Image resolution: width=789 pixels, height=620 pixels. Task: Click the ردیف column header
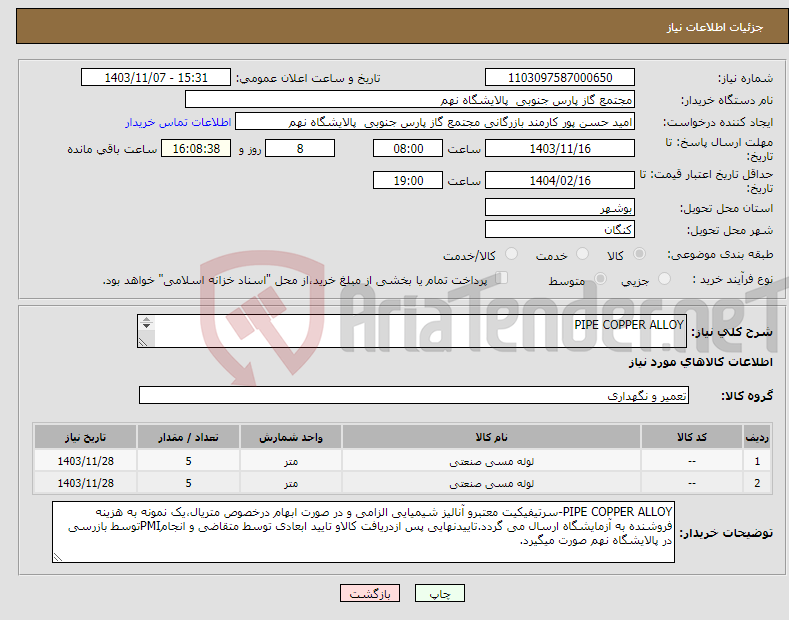pos(757,437)
